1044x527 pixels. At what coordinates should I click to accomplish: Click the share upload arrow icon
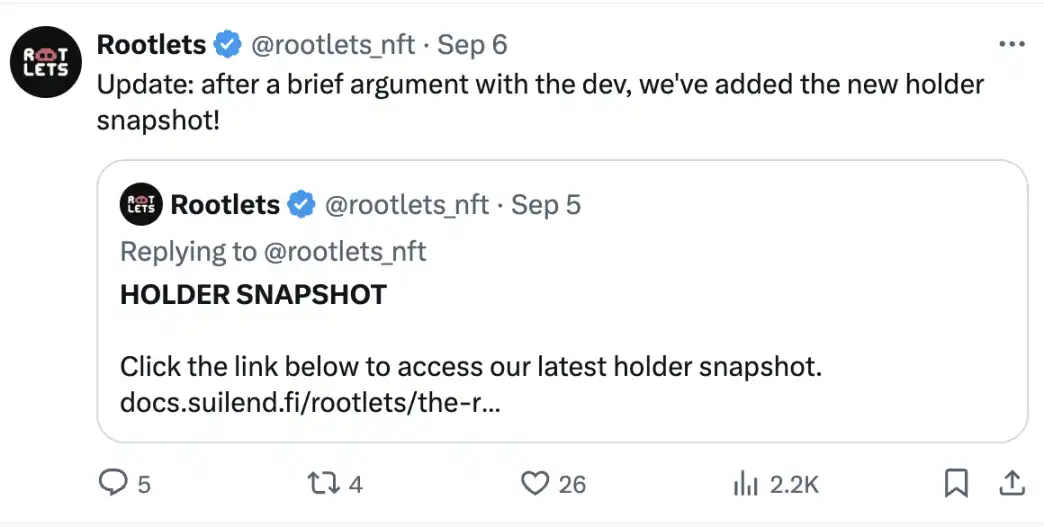[x=1012, y=484]
